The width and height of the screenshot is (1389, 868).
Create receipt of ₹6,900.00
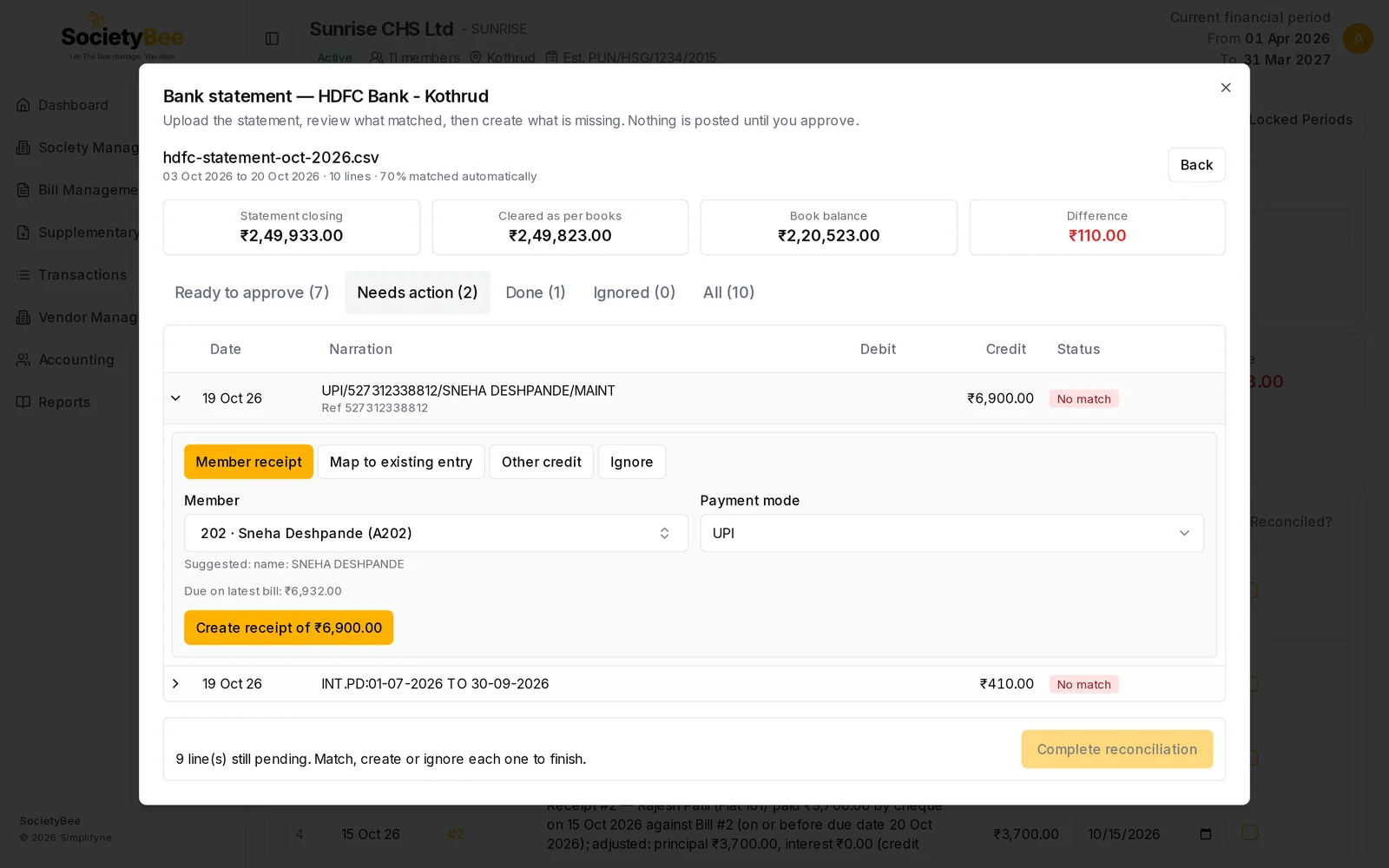click(288, 628)
